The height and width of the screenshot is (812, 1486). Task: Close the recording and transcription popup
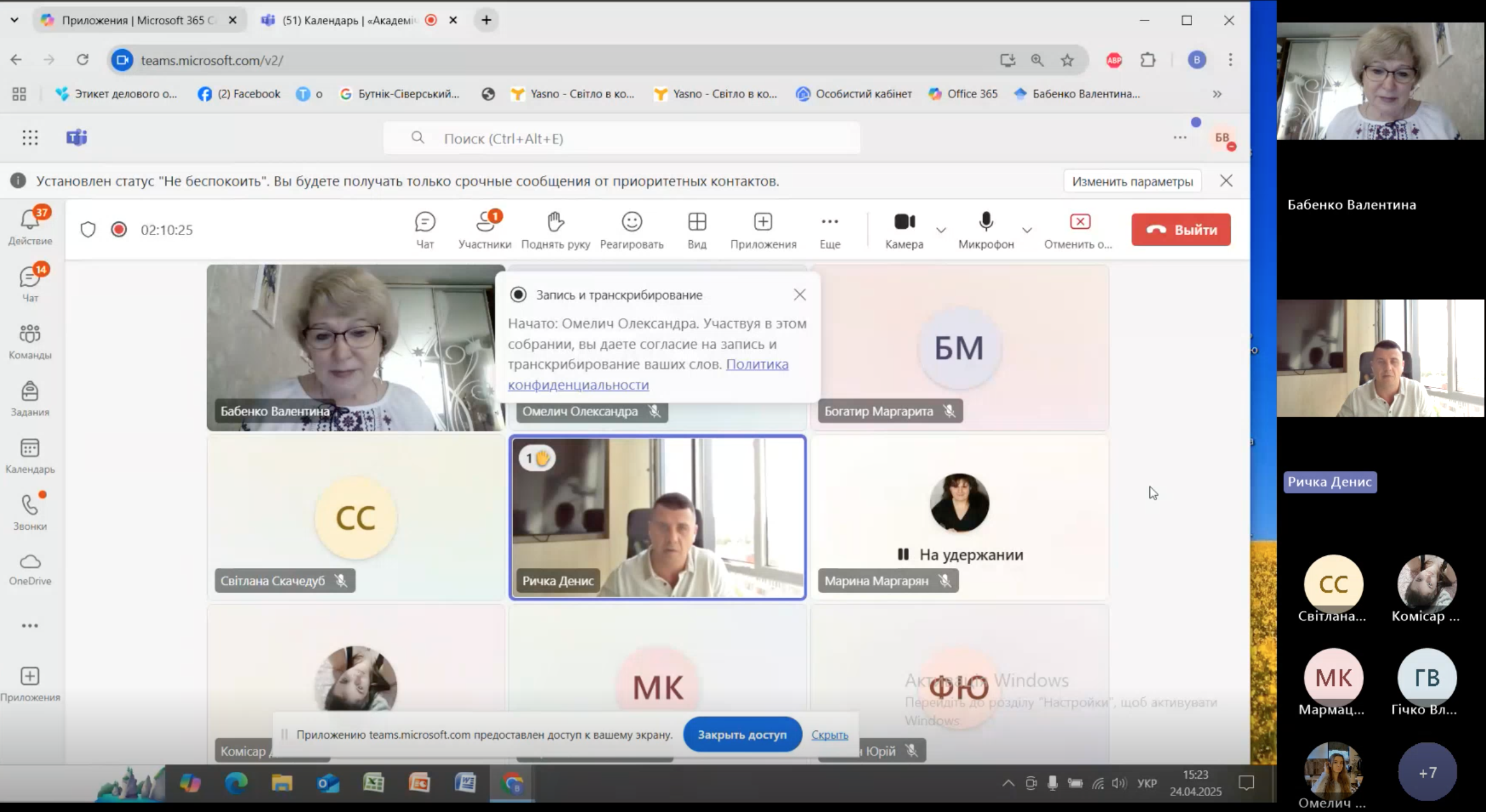tap(799, 294)
